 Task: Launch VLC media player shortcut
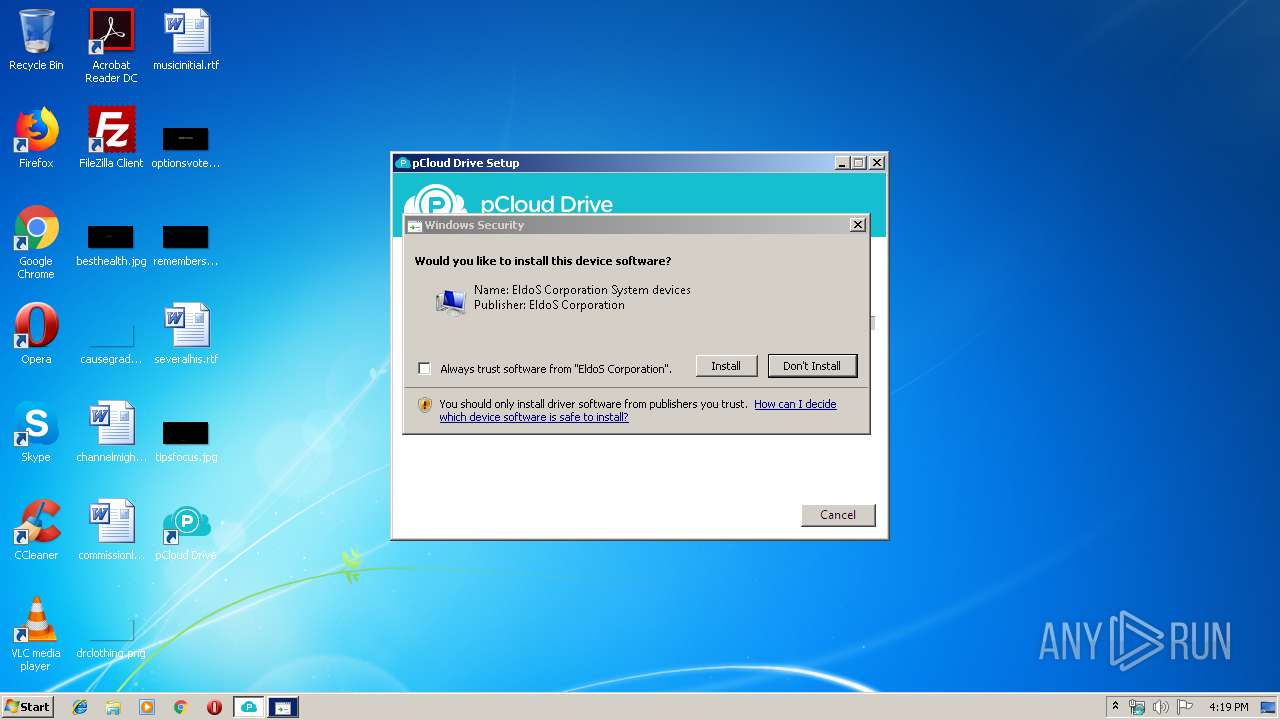point(36,634)
